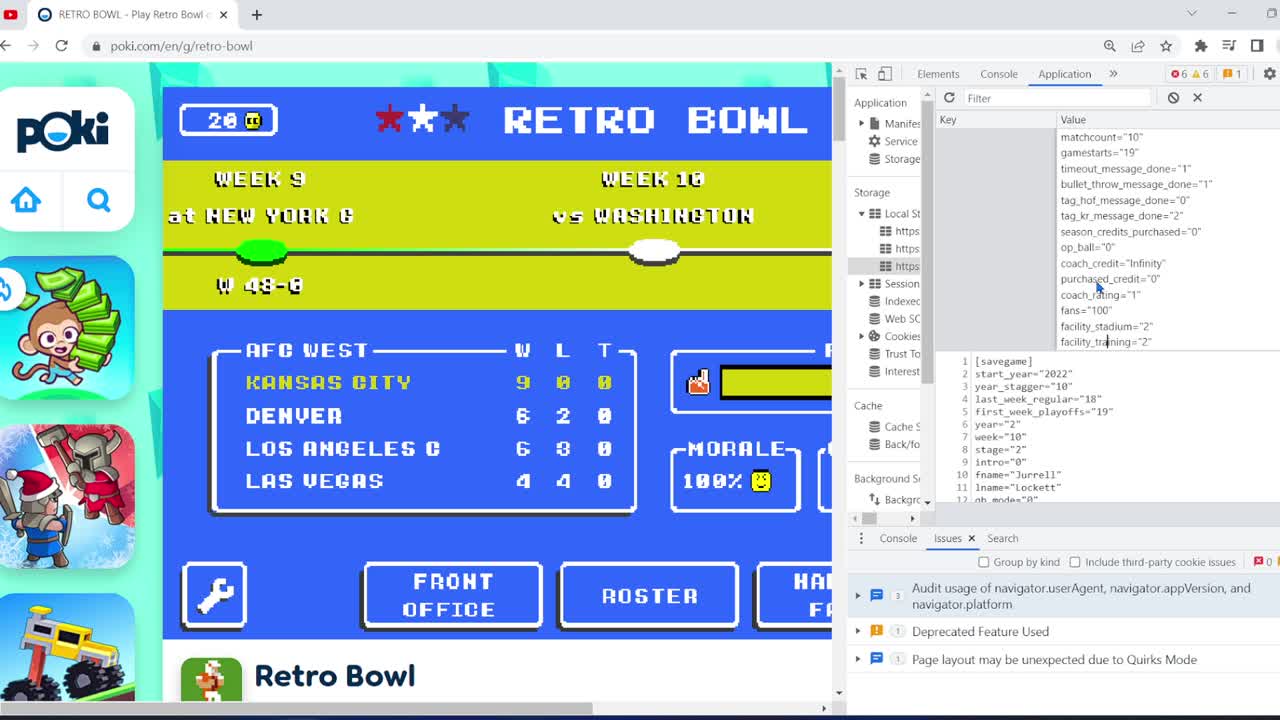This screenshot has height=720, width=1280.
Task: Collapse the Local Storage tree item
Action: [x=861, y=213]
